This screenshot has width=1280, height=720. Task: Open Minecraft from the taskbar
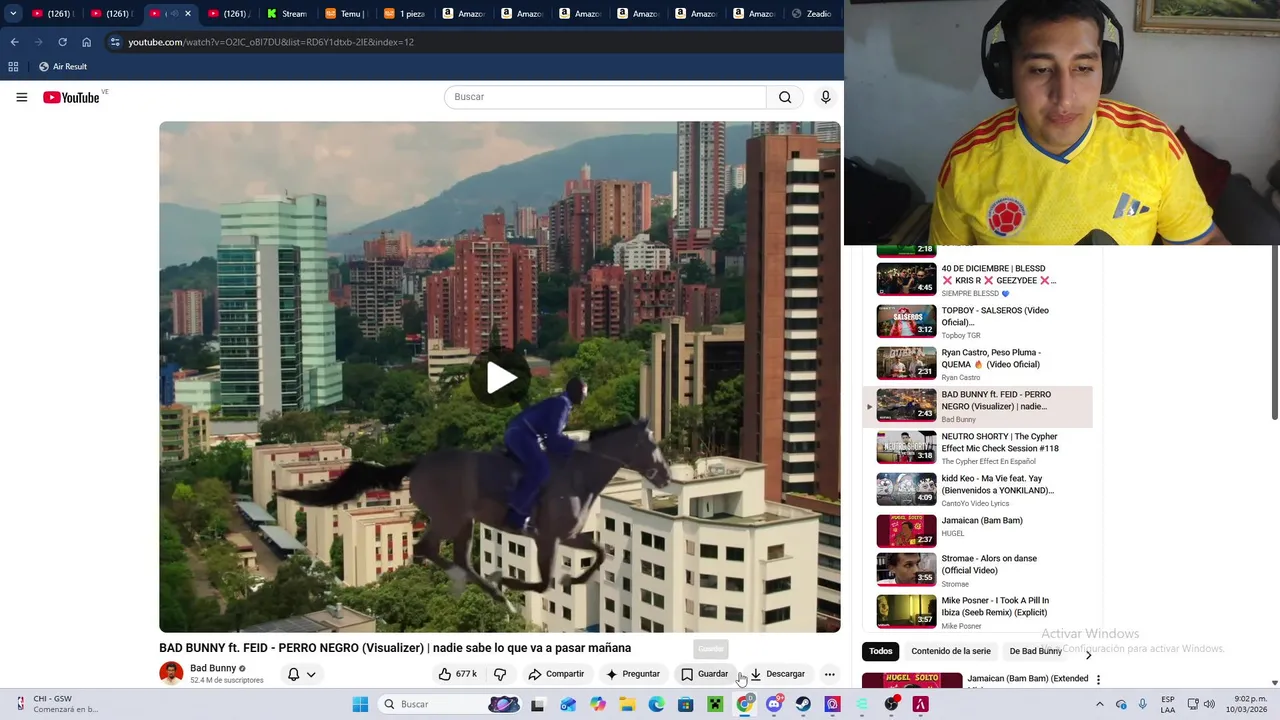(x=715, y=704)
